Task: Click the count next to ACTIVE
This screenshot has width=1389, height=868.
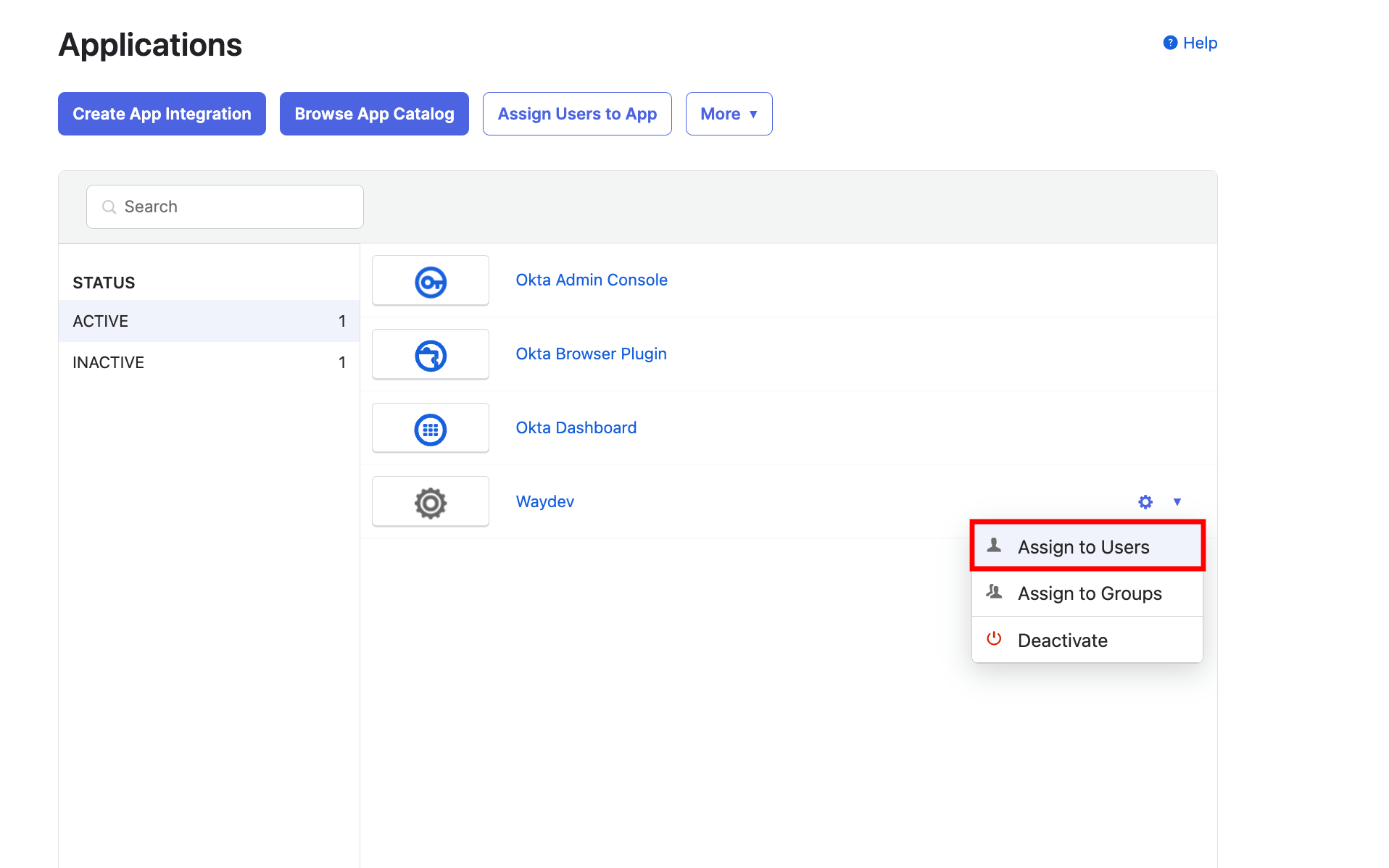Action: click(x=342, y=321)
